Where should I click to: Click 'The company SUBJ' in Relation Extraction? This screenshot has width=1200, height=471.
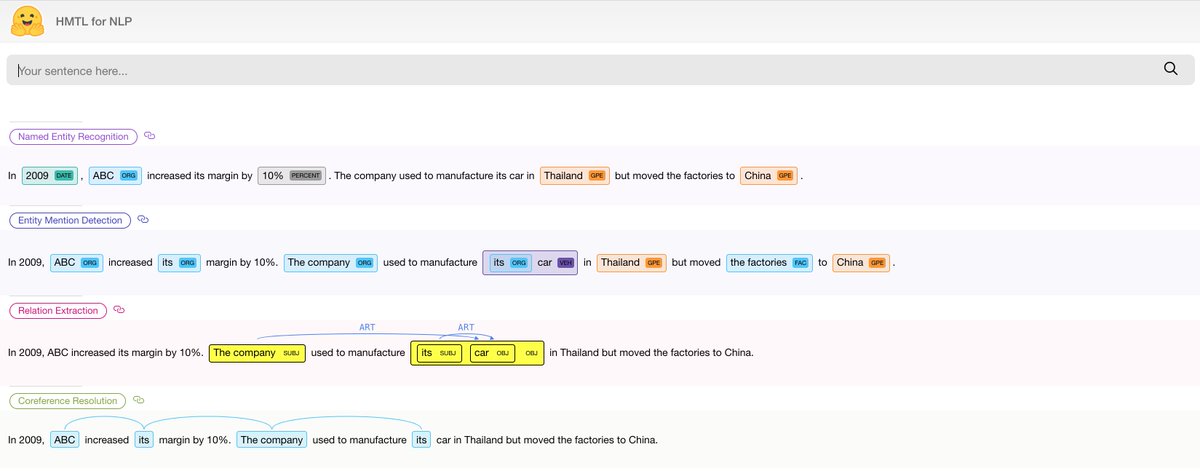(x=256, y=353)
